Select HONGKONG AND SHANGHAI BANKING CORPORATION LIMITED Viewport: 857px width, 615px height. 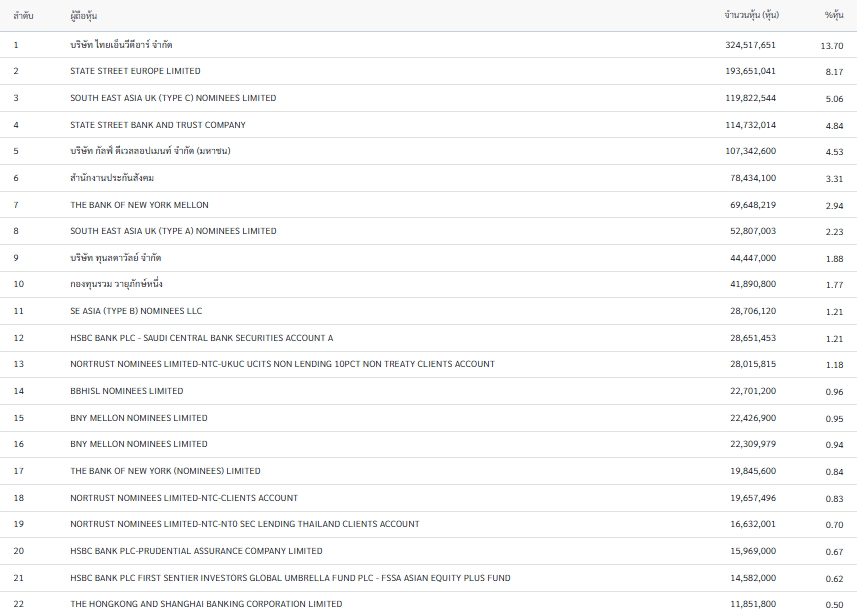coord(206,604)
